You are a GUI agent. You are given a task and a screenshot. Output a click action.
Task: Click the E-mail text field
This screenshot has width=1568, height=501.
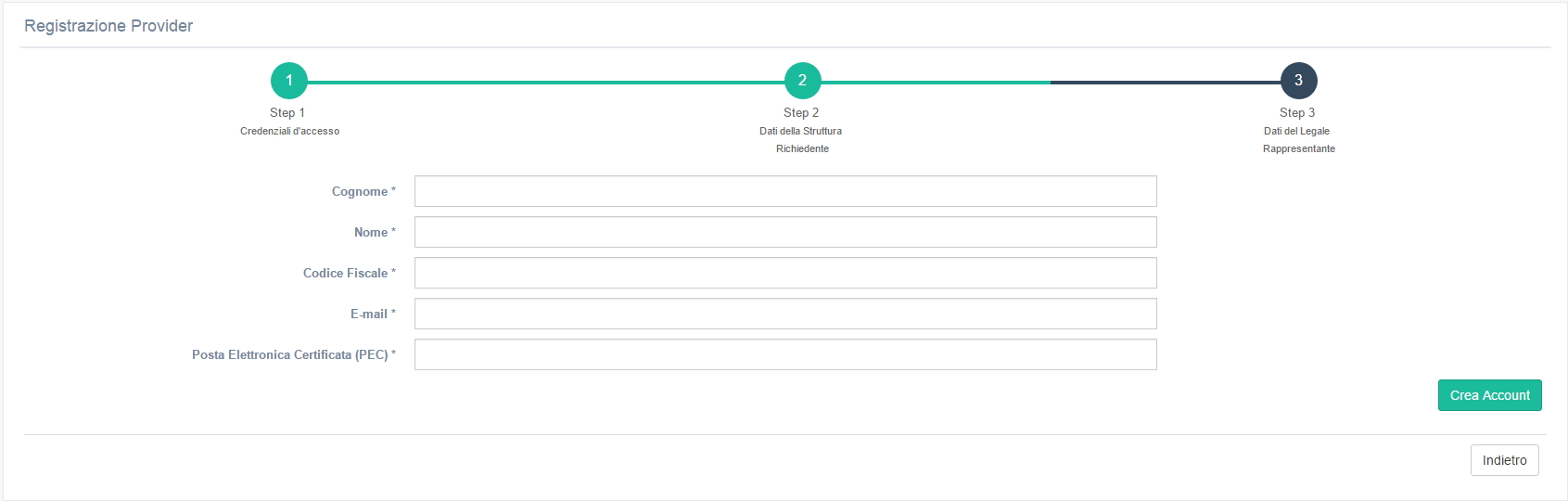pyautogui.click(x=784, y=314)
